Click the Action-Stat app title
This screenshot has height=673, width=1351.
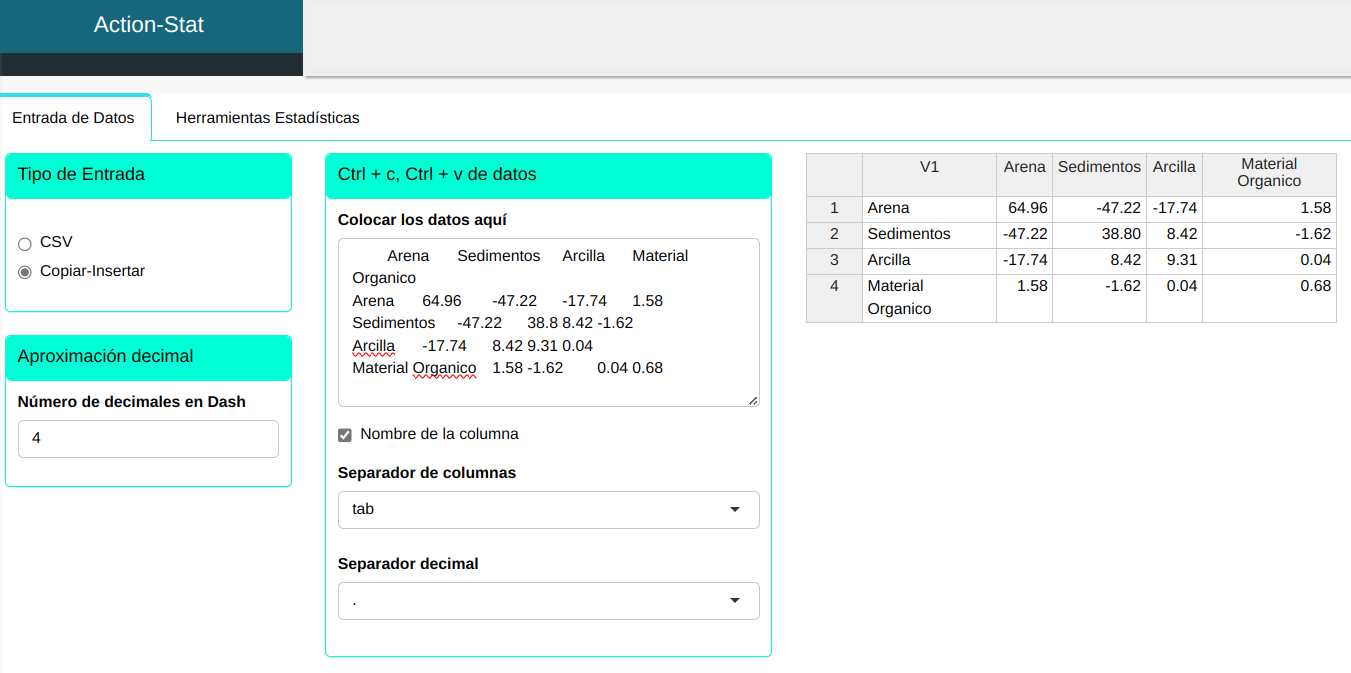click(x=149, y=25)
